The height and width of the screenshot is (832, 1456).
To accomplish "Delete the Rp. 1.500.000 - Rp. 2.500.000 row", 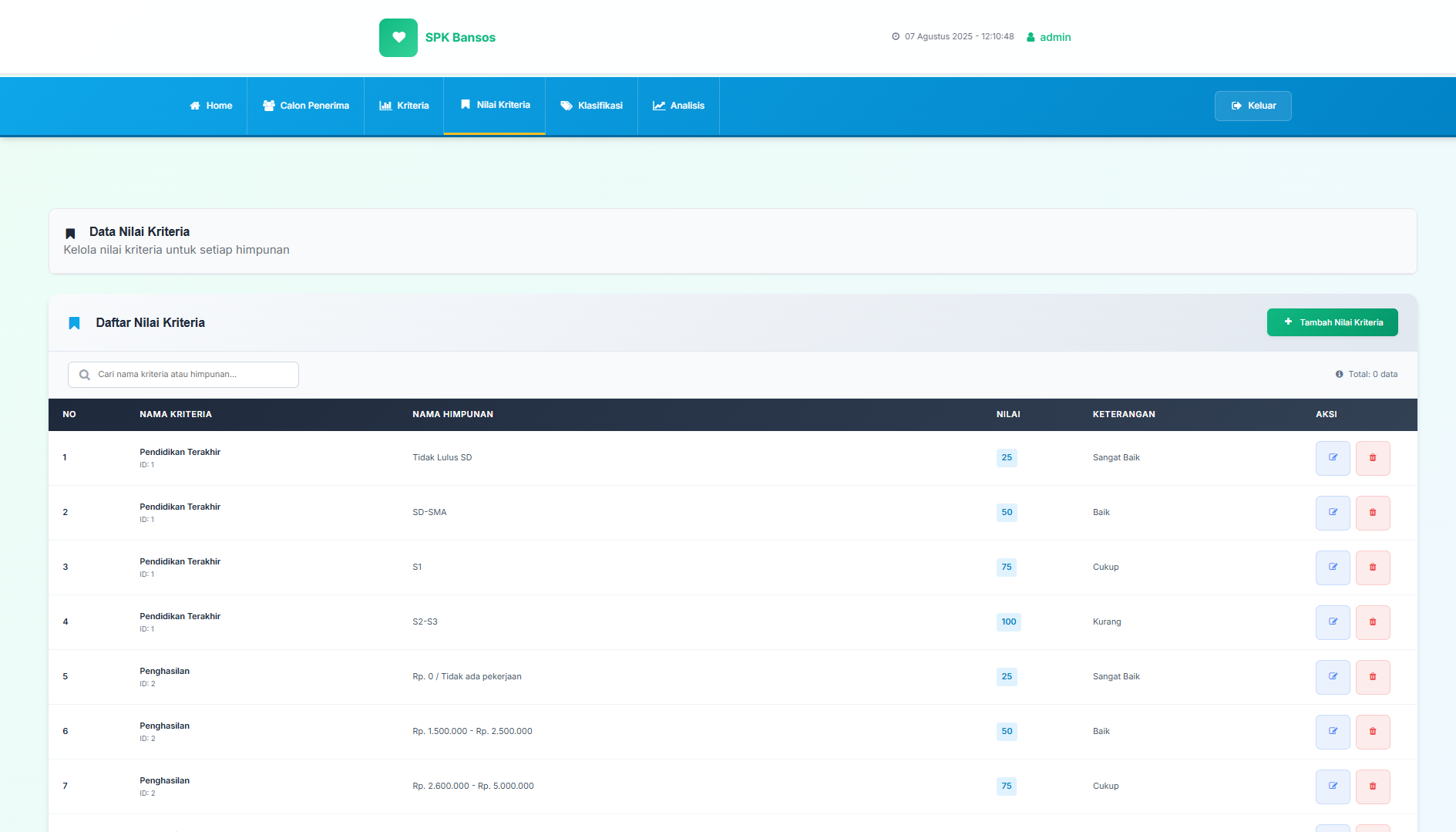I will point(1373,732).
